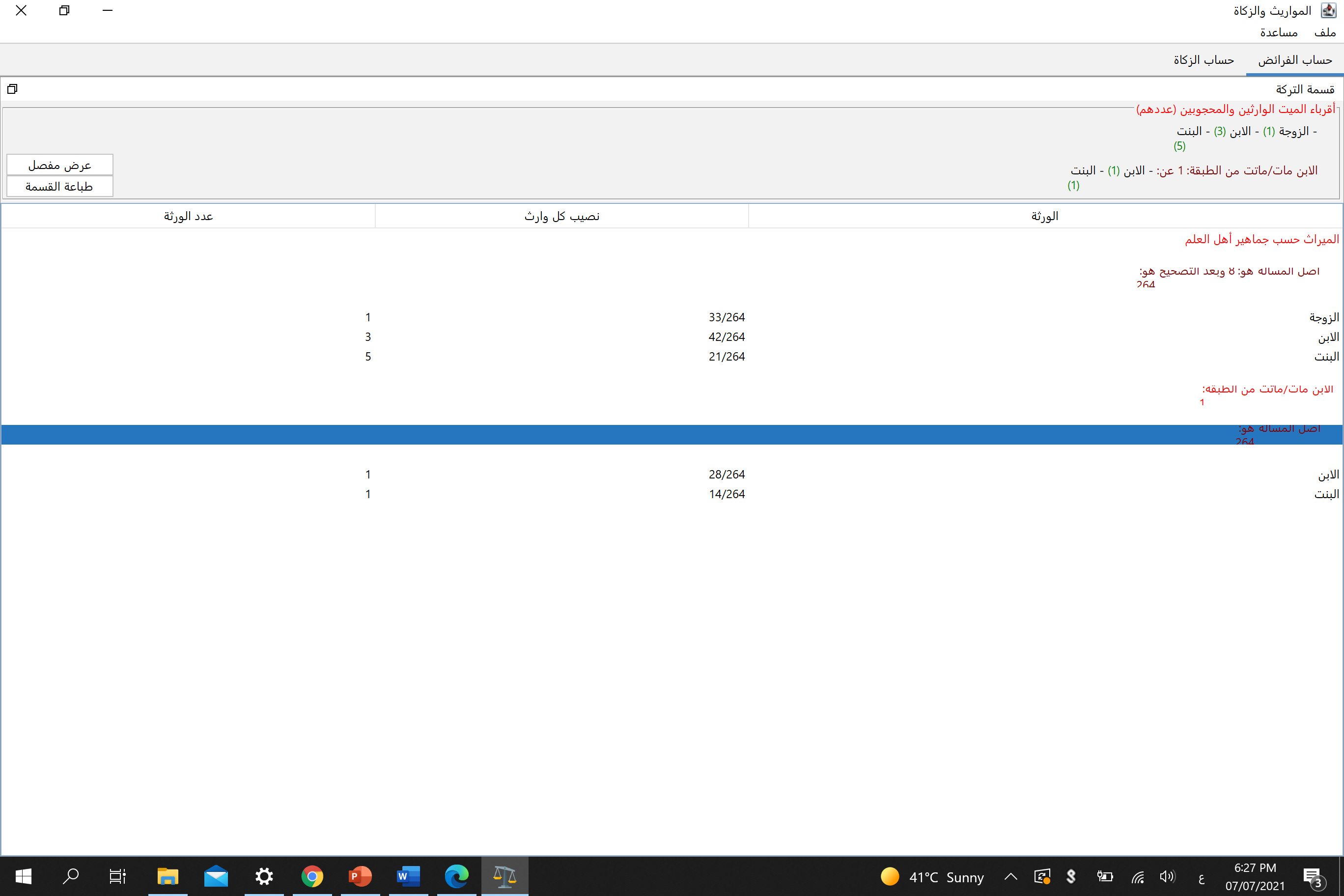This screenshot has width=1344, height=896.
Task: Switch to حساب الزكاة tab
Action: tap(1204, 60)
